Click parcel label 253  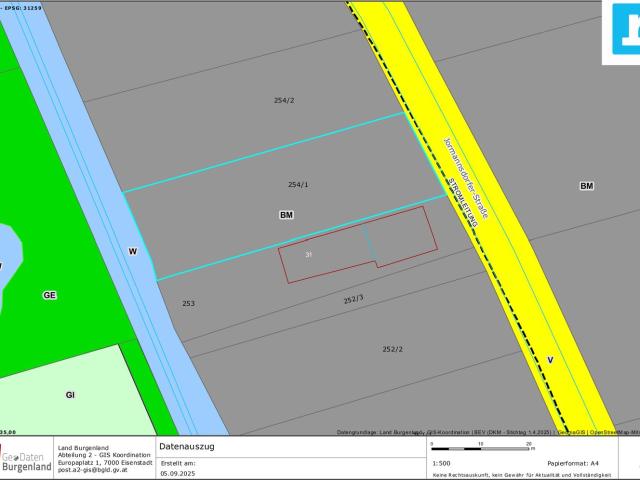(188, 303)
